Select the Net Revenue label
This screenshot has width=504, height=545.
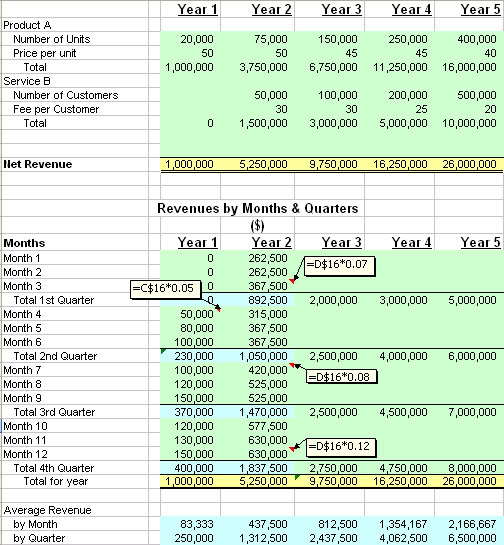[x=38, y=164]
